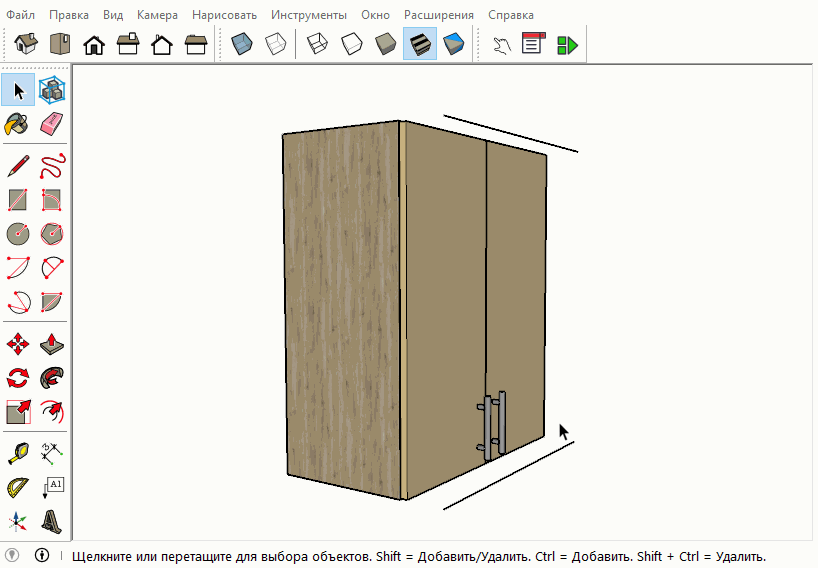Screen dimensions: 818x568
Task: Click the hand-shaped extension icon
Action: (502, 45)
